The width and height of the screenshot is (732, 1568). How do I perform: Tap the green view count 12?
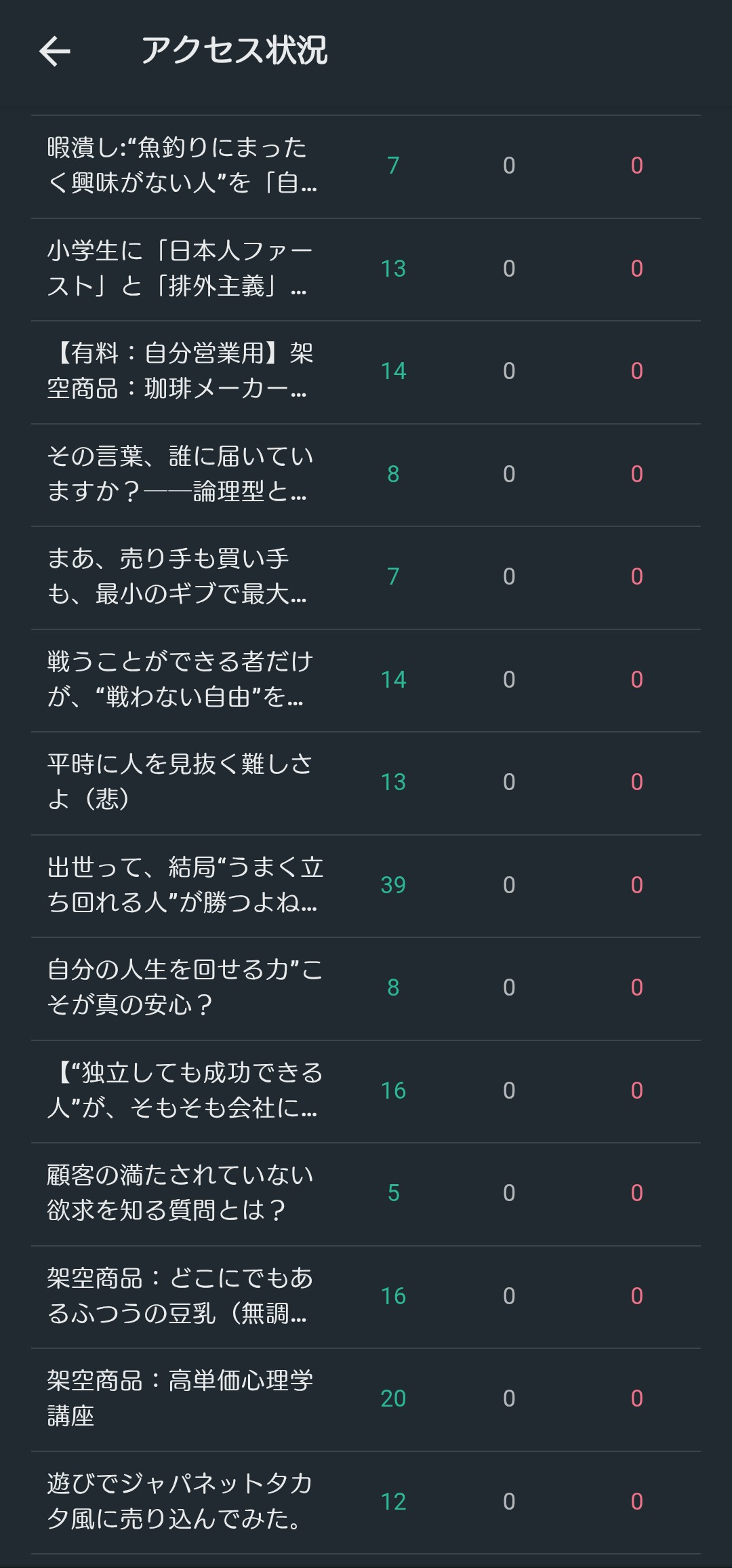(x=393, y=1502)
